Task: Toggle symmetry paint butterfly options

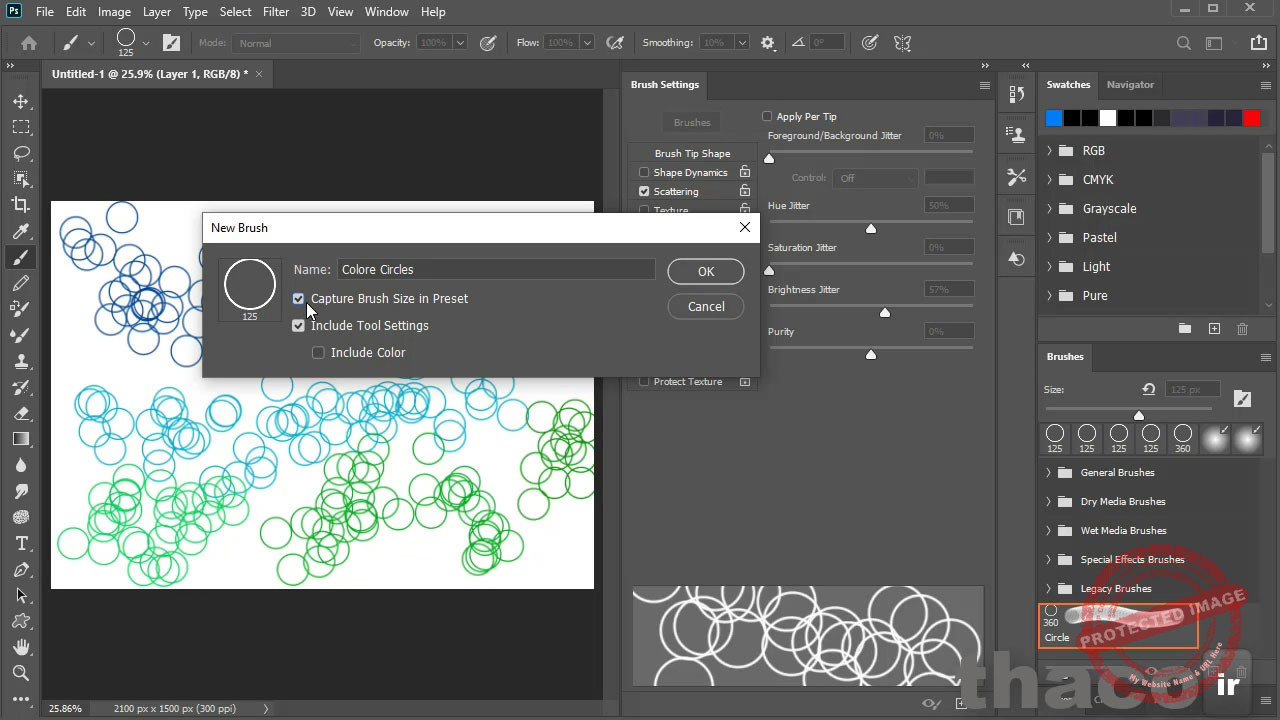Action: (x=903, y=43)
